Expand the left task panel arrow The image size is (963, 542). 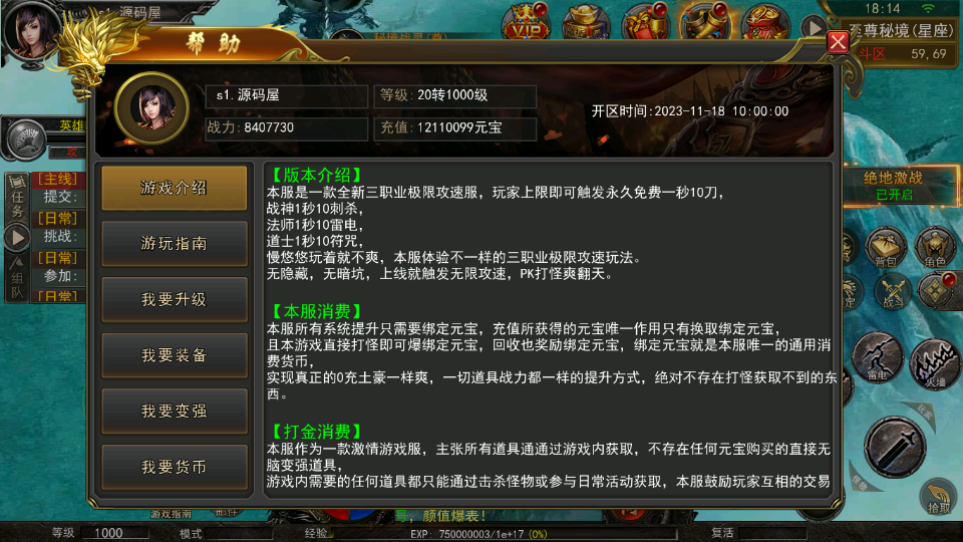coord(17,238)
